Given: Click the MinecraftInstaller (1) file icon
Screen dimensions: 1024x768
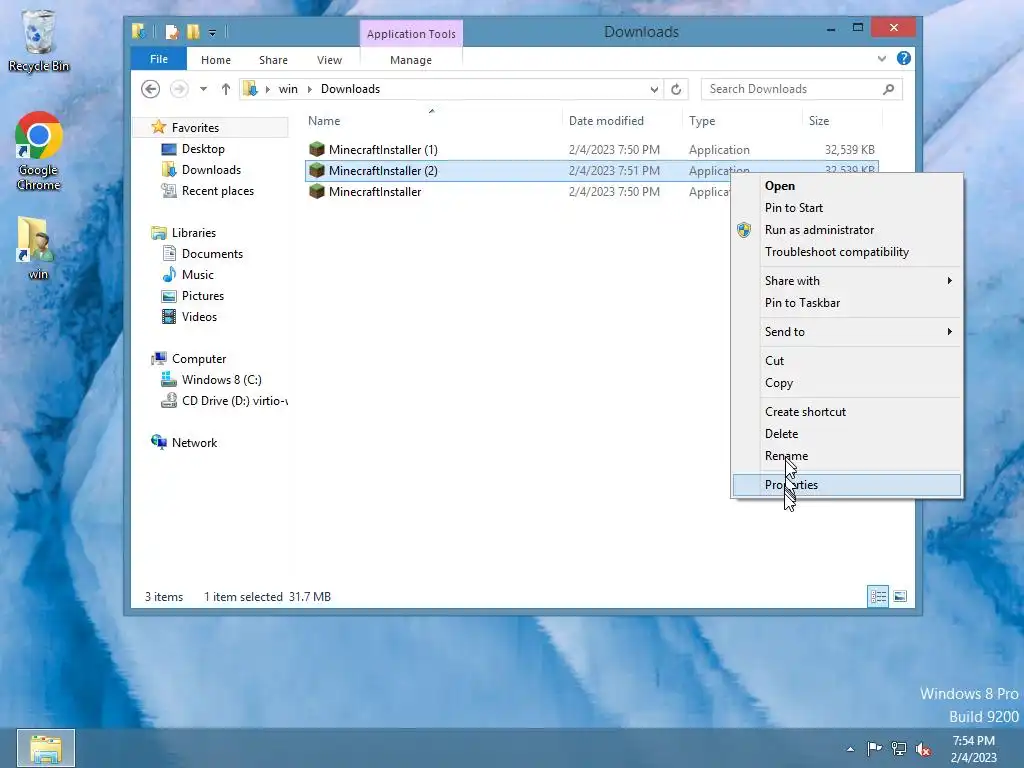Looking at the screenshot, I should (317, 150).
